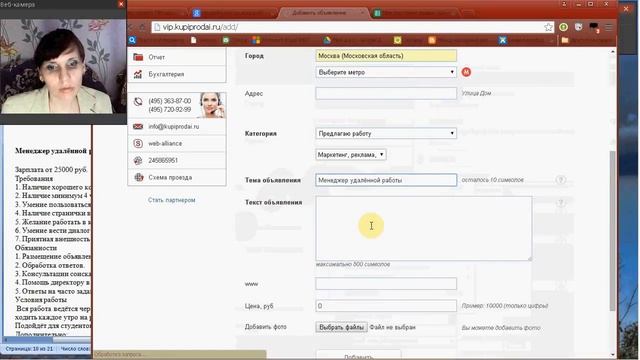
Task: Open the Маркетинг, реклама subcategory dropdown
Action: tap(351, 155)
